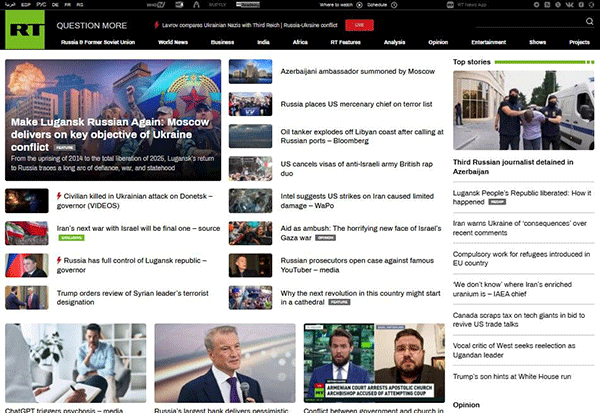Click the search magnifier icon
Viewport: 600px width, 413px height.
click(x=589, y=21)
